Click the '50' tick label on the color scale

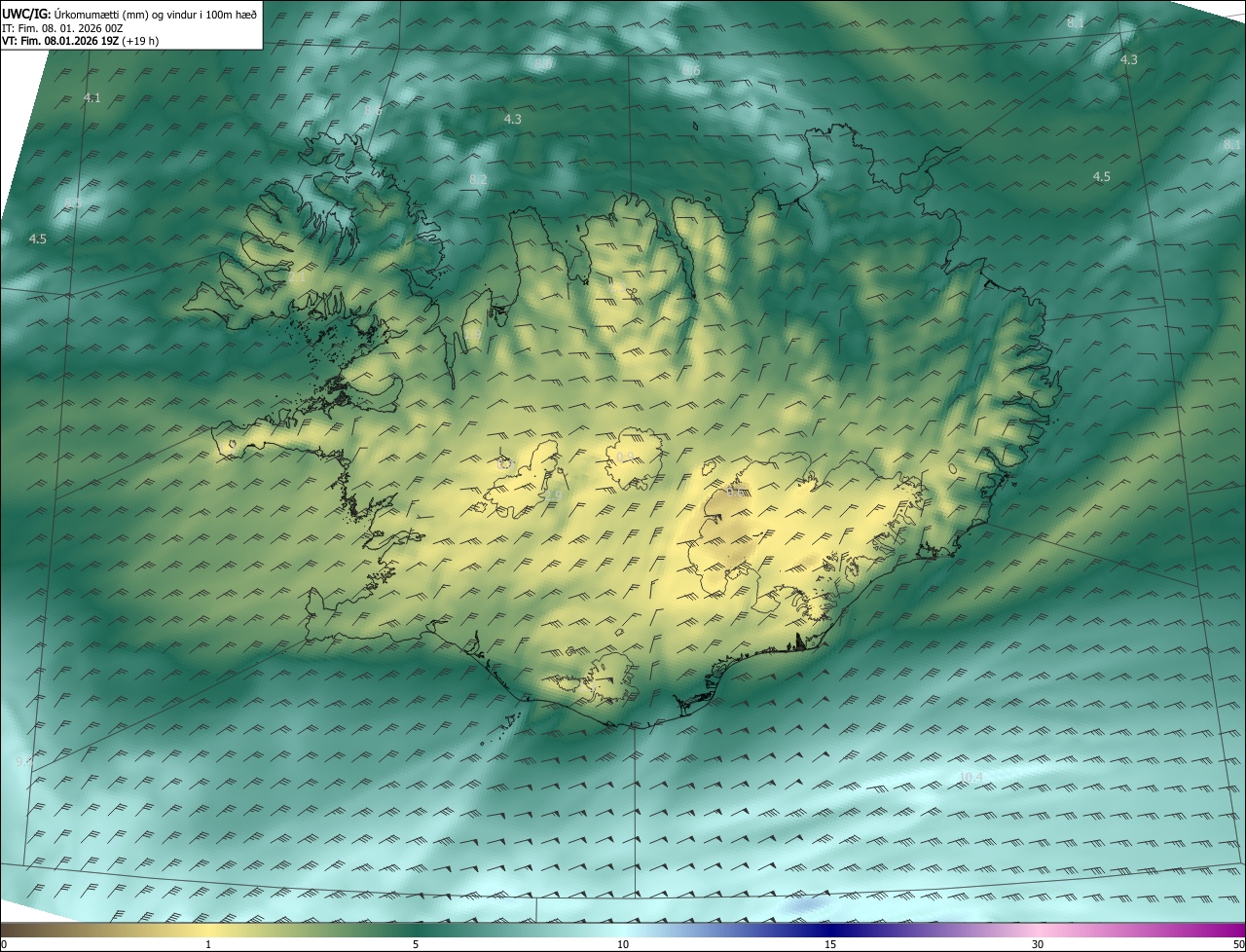pyautogui.click(x=1238, y=945)
